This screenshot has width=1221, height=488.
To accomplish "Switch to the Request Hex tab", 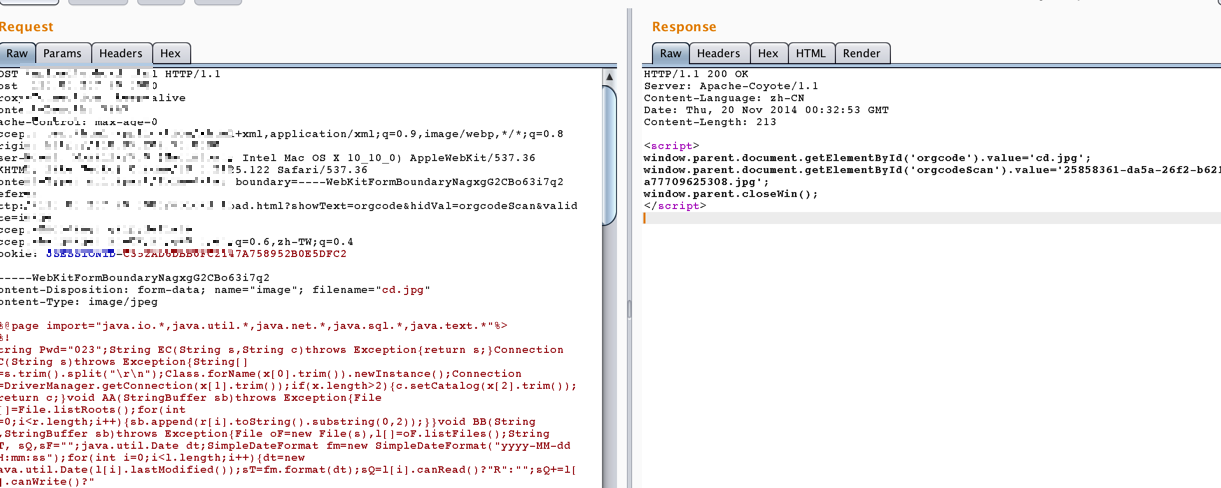I will click(171, 53).
